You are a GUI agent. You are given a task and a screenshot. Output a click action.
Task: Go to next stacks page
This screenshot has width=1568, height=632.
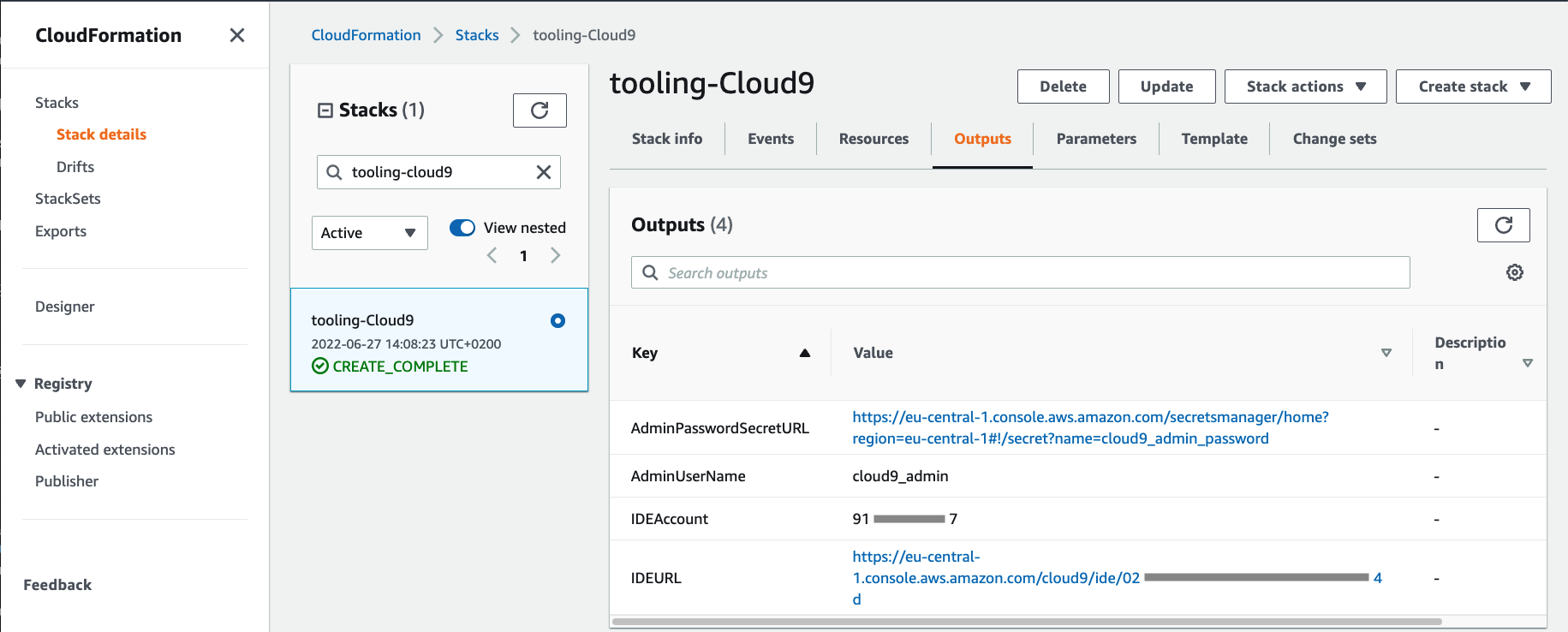click(556, 255)
